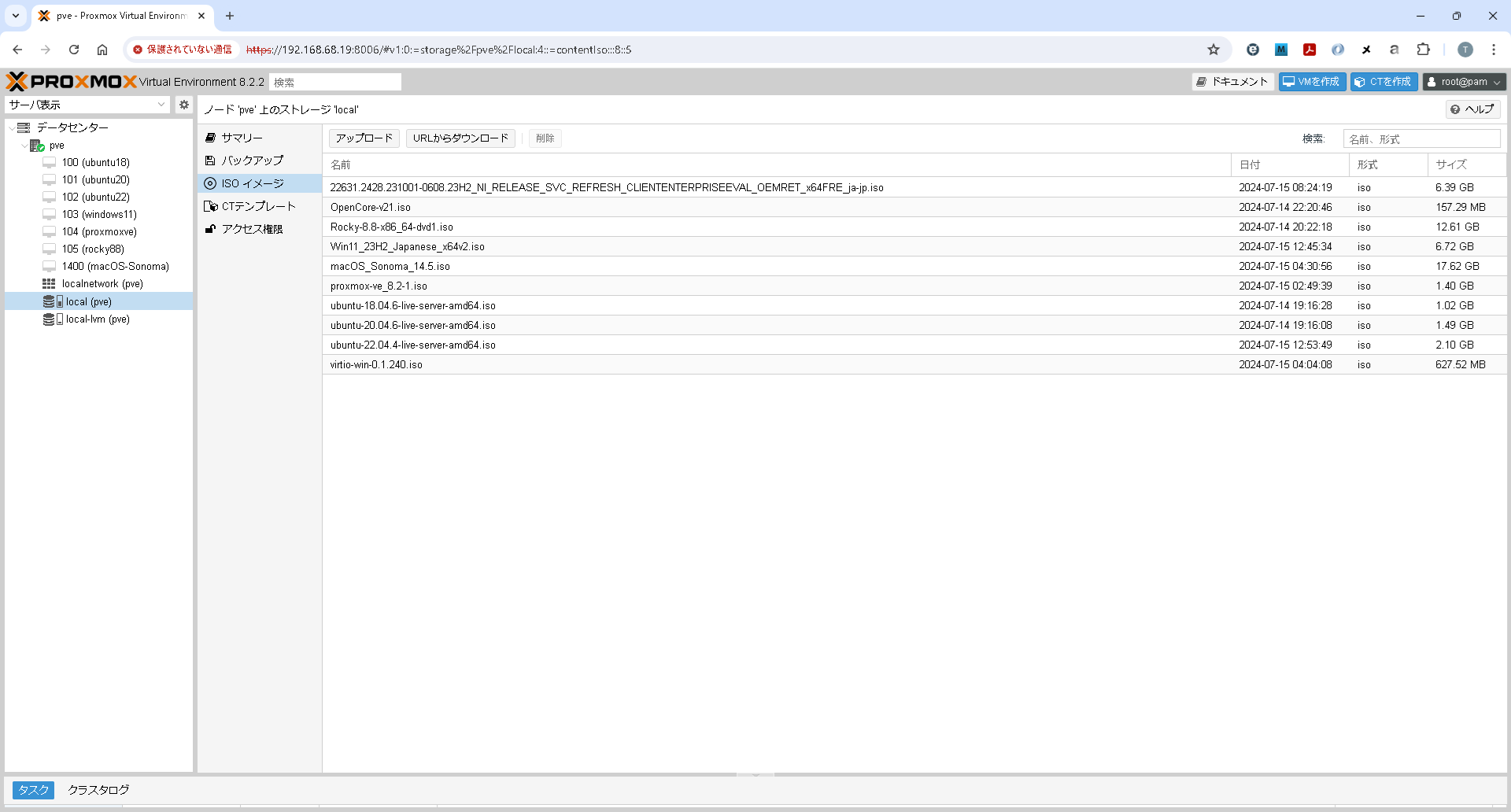Focus the top Proxmox search field

point(335,82)
